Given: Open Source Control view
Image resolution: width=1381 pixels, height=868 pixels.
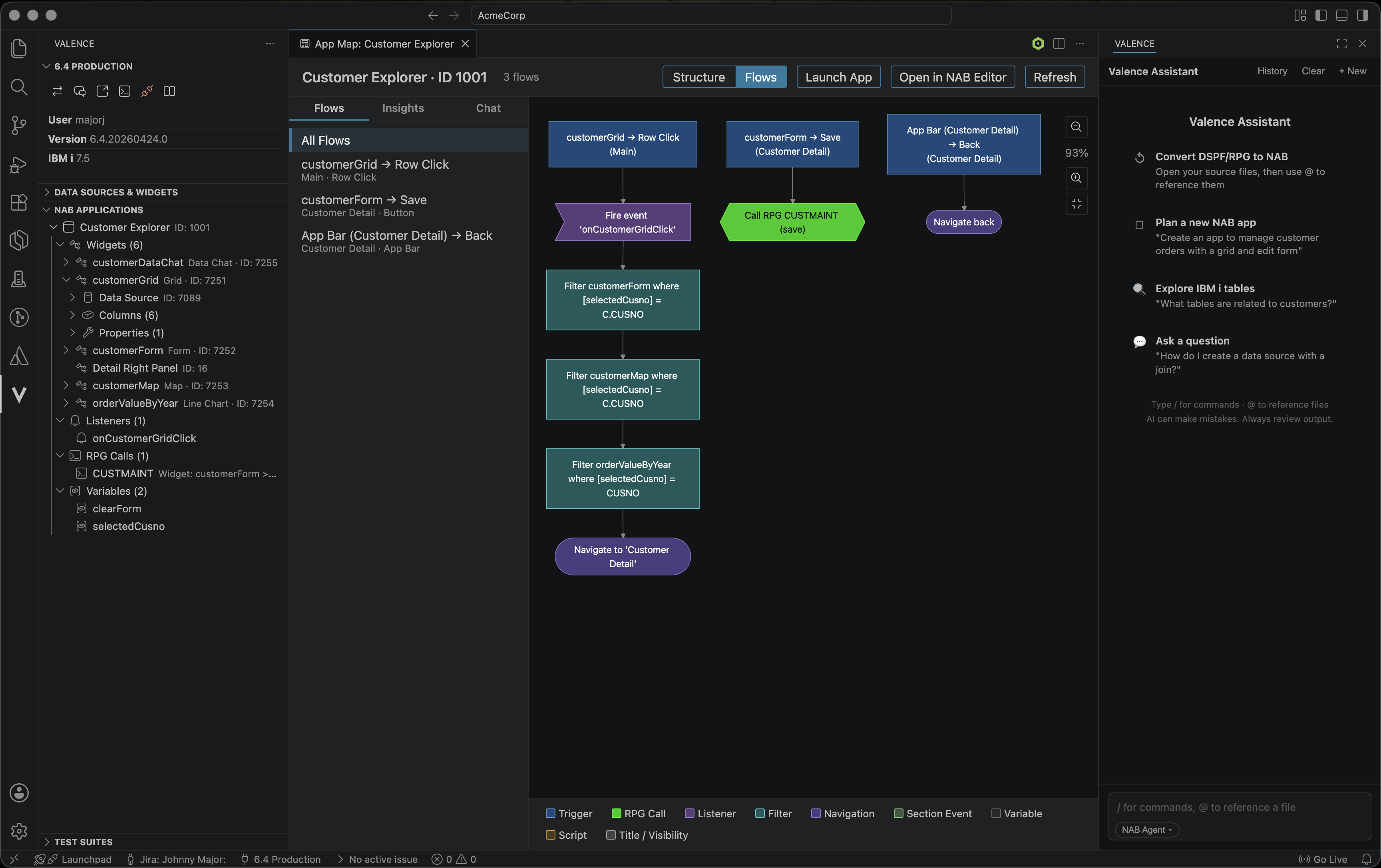Looking at the screenshot, I should pos(19,125).
